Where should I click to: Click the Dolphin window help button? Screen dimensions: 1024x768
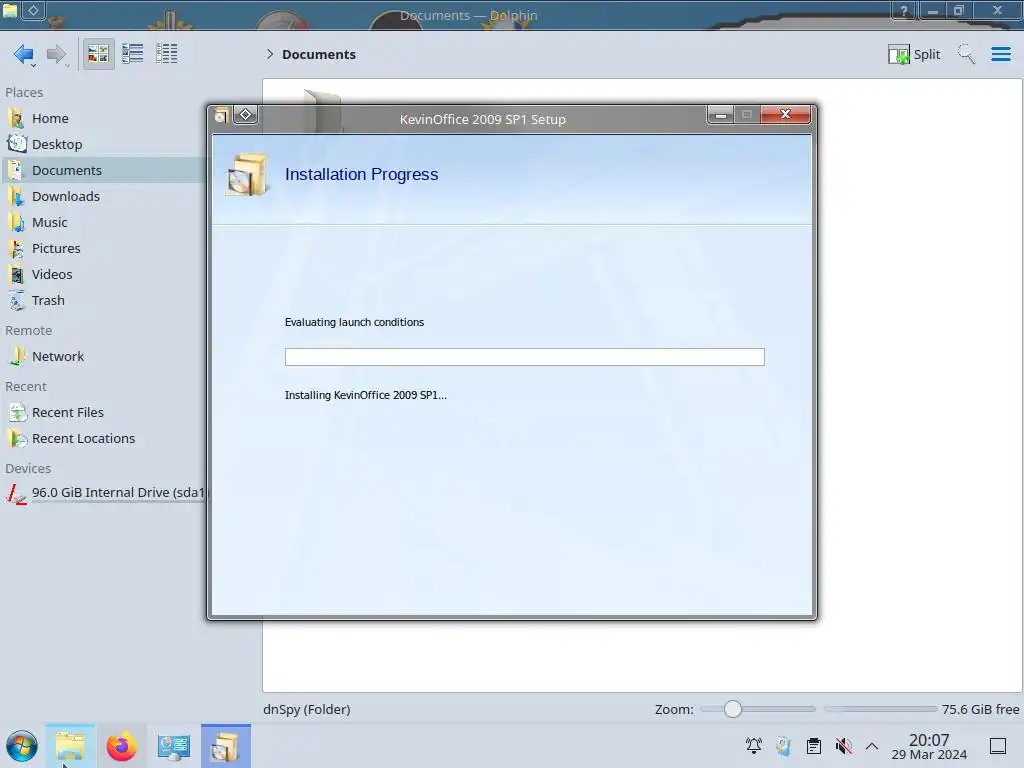(904, 11)
